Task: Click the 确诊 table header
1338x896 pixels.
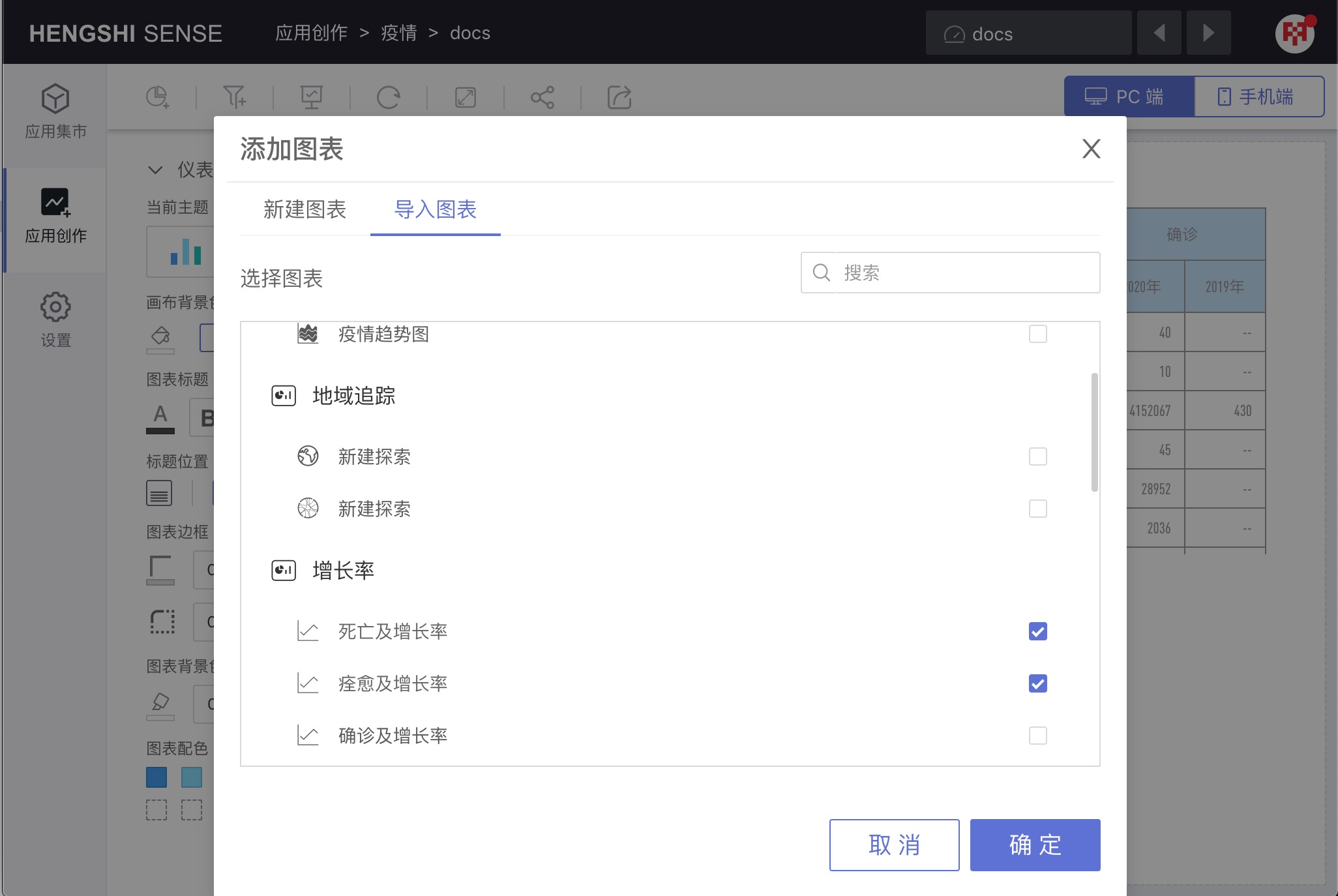Action: click(1182, 234)
